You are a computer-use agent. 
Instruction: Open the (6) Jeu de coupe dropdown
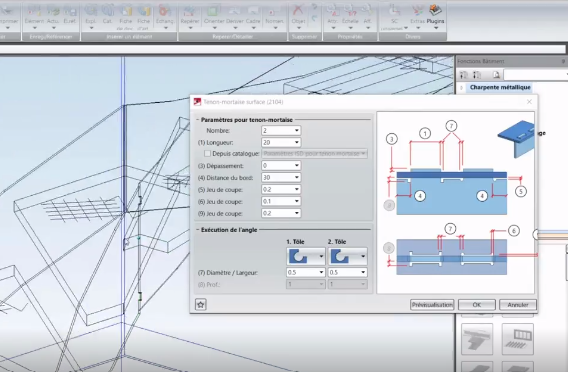pos(297,201)
